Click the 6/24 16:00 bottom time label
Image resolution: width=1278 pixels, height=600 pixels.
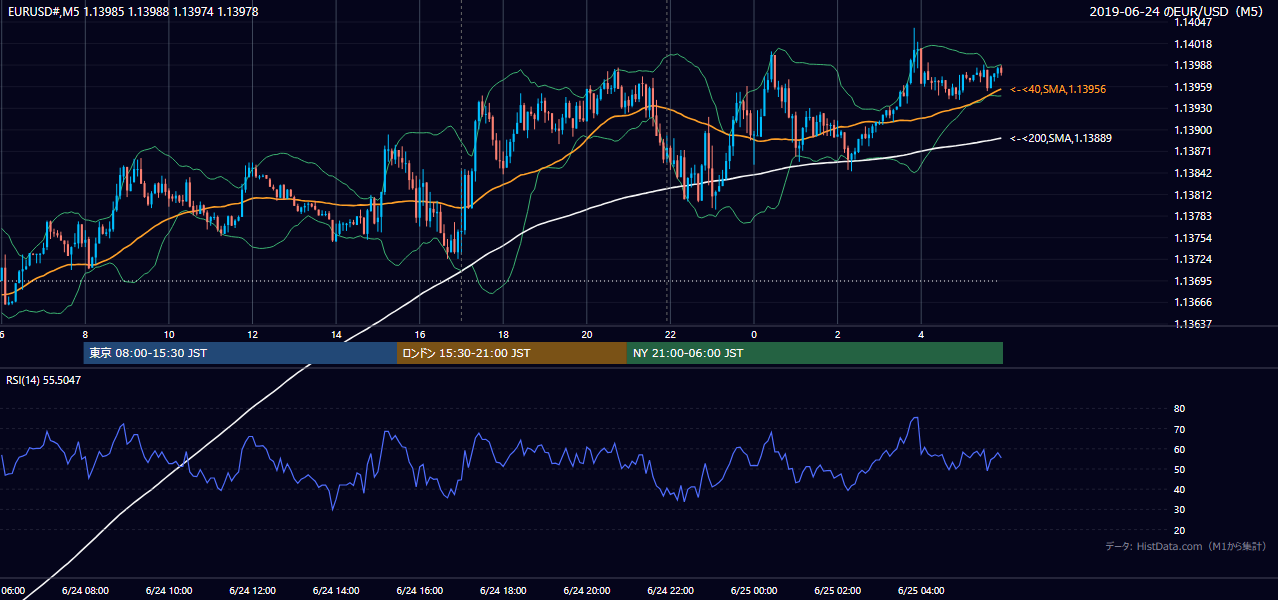(419, 591)
